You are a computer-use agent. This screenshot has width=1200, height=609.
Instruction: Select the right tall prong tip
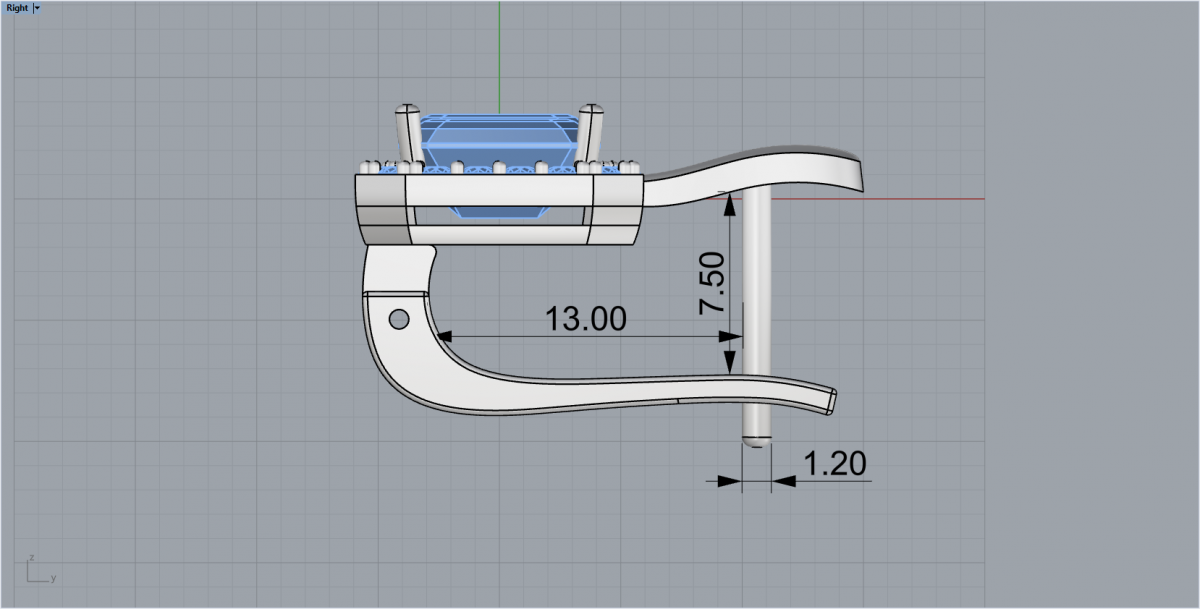591,109
